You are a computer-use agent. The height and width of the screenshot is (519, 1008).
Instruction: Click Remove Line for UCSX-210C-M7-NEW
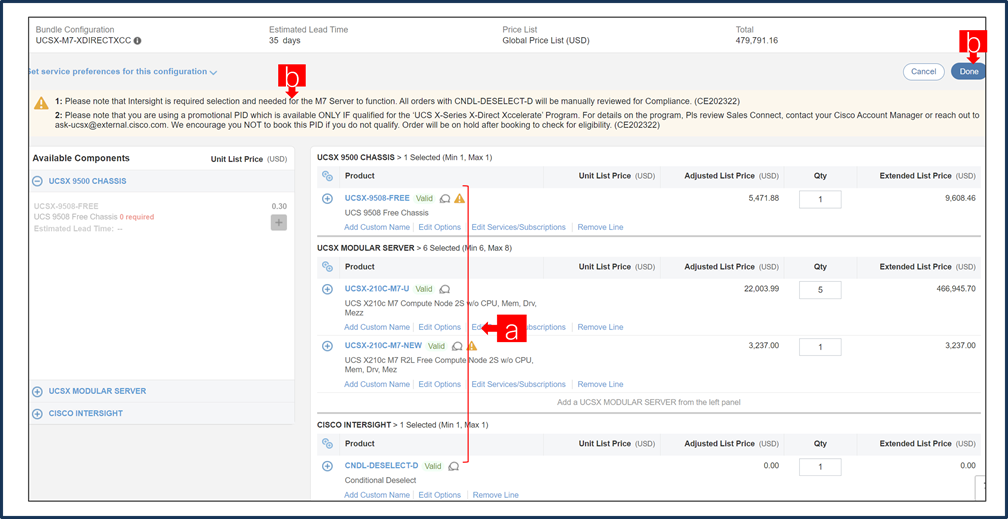tap(600, 385)
